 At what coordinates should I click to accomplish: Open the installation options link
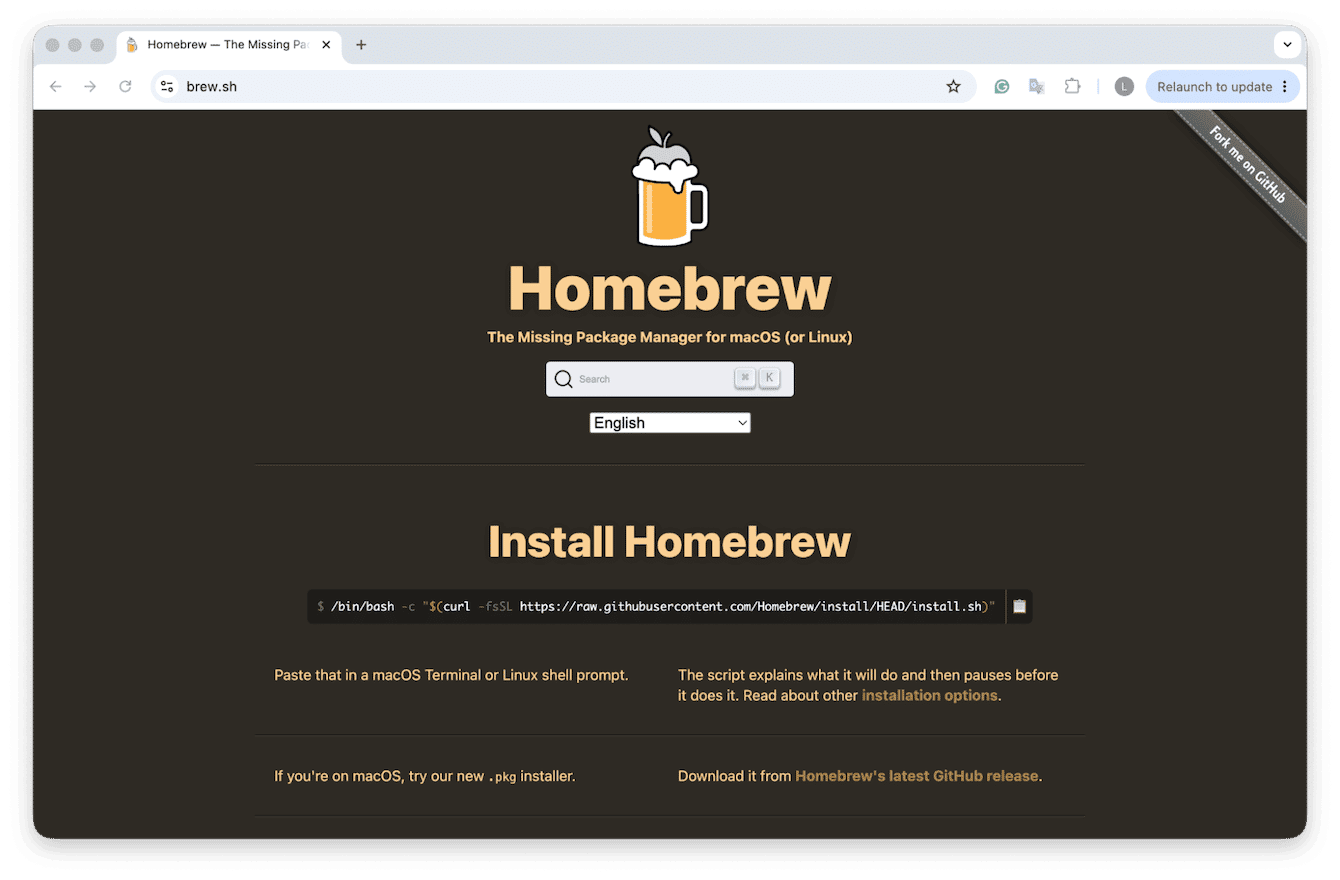pos(929,695)
